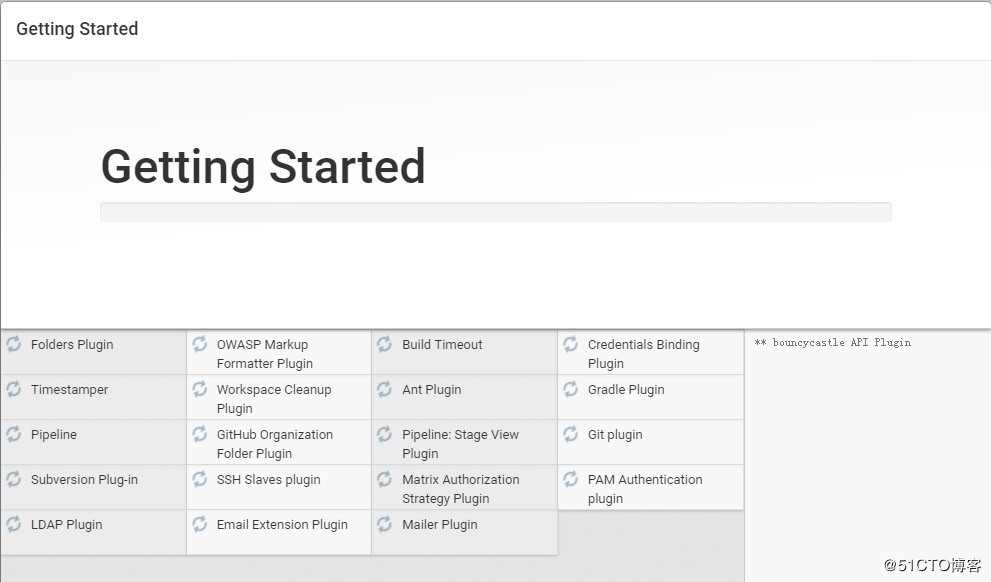Click the Gradle Plugin name
The image size is (991, 582).
click(626, 390)
